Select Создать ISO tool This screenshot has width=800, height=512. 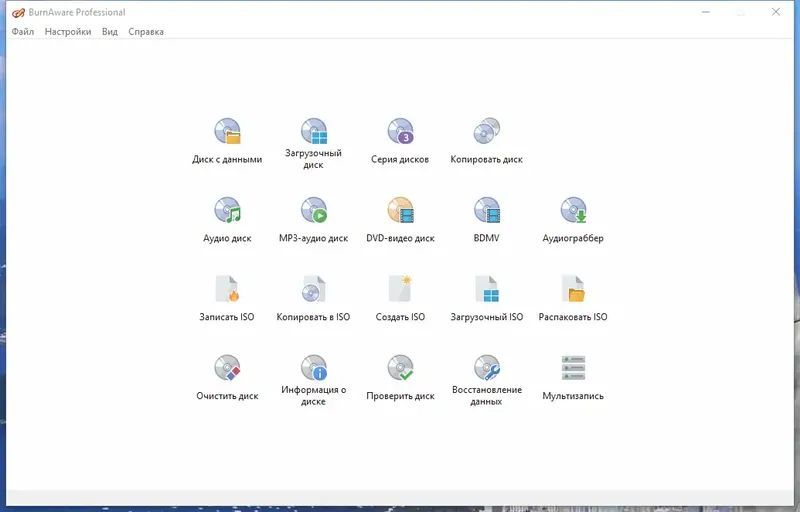click(400, 299)
